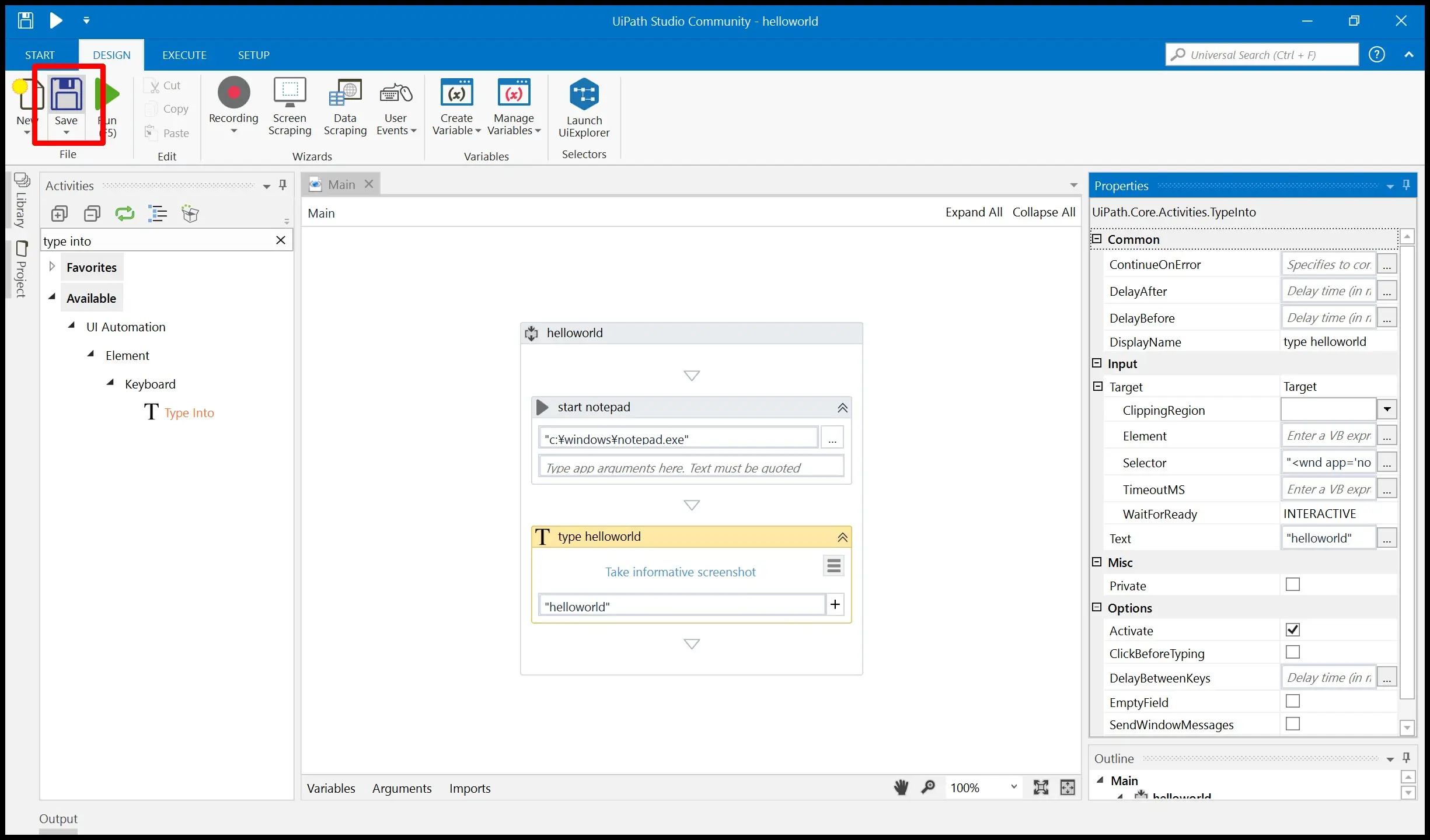Viewport: 1430px width, 840px height.
Task: Close the Main workflow tab
Action: tap(369, 184)
